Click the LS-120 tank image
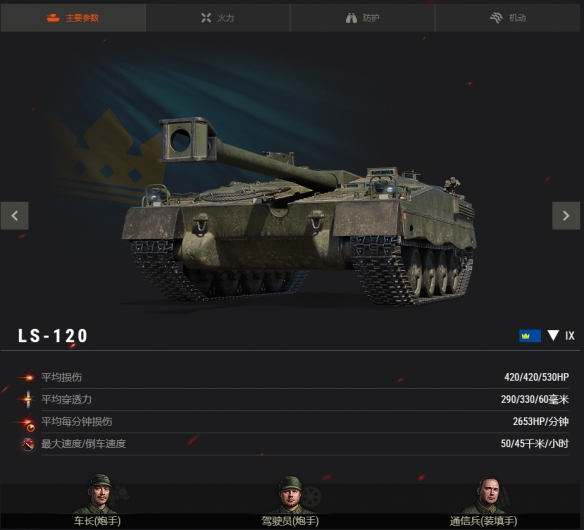The width and height of the screenshot is (584, 530). pyautogui.click(x=298, y=212)
